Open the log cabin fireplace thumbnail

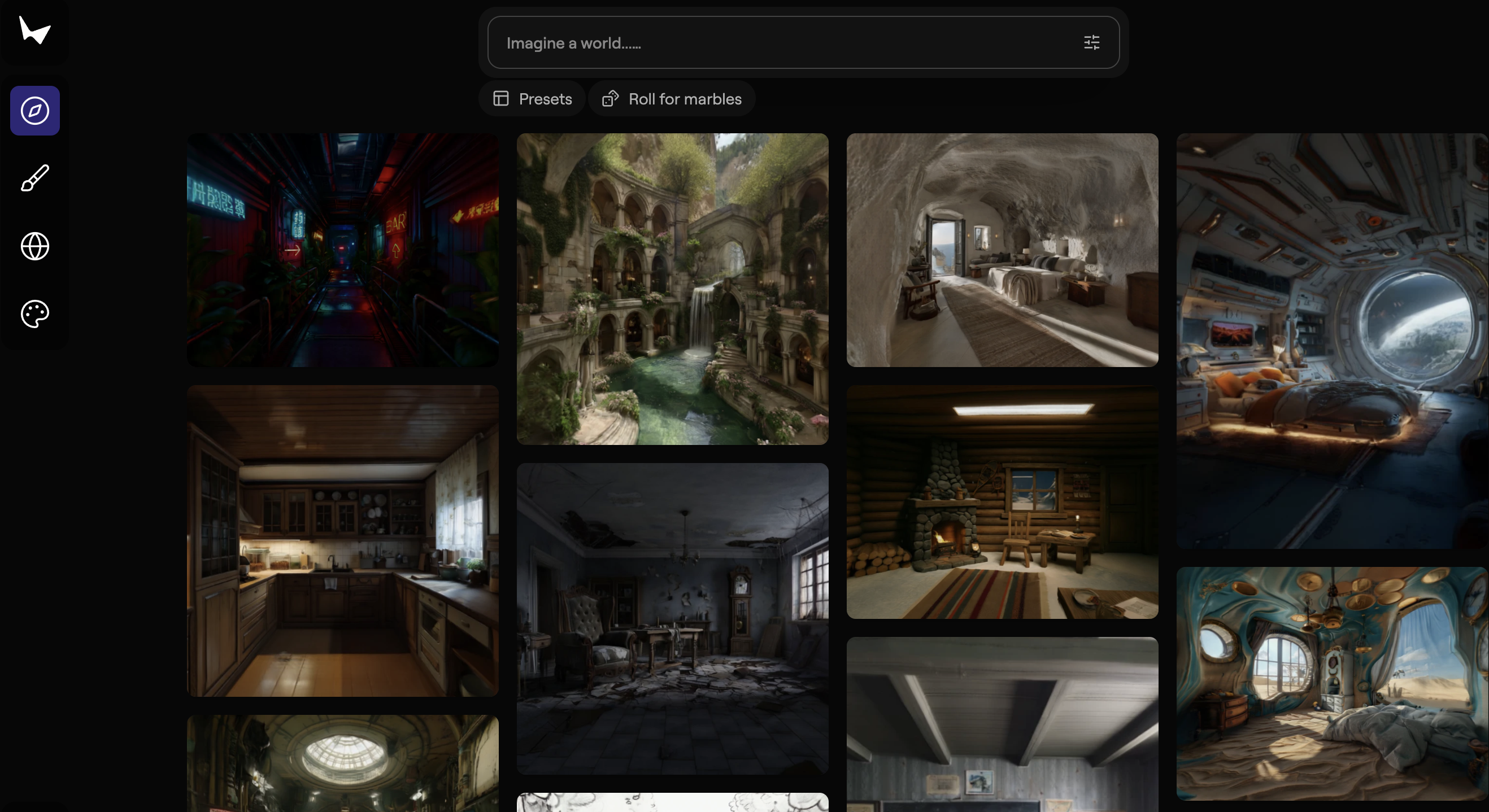[1002, 501]
